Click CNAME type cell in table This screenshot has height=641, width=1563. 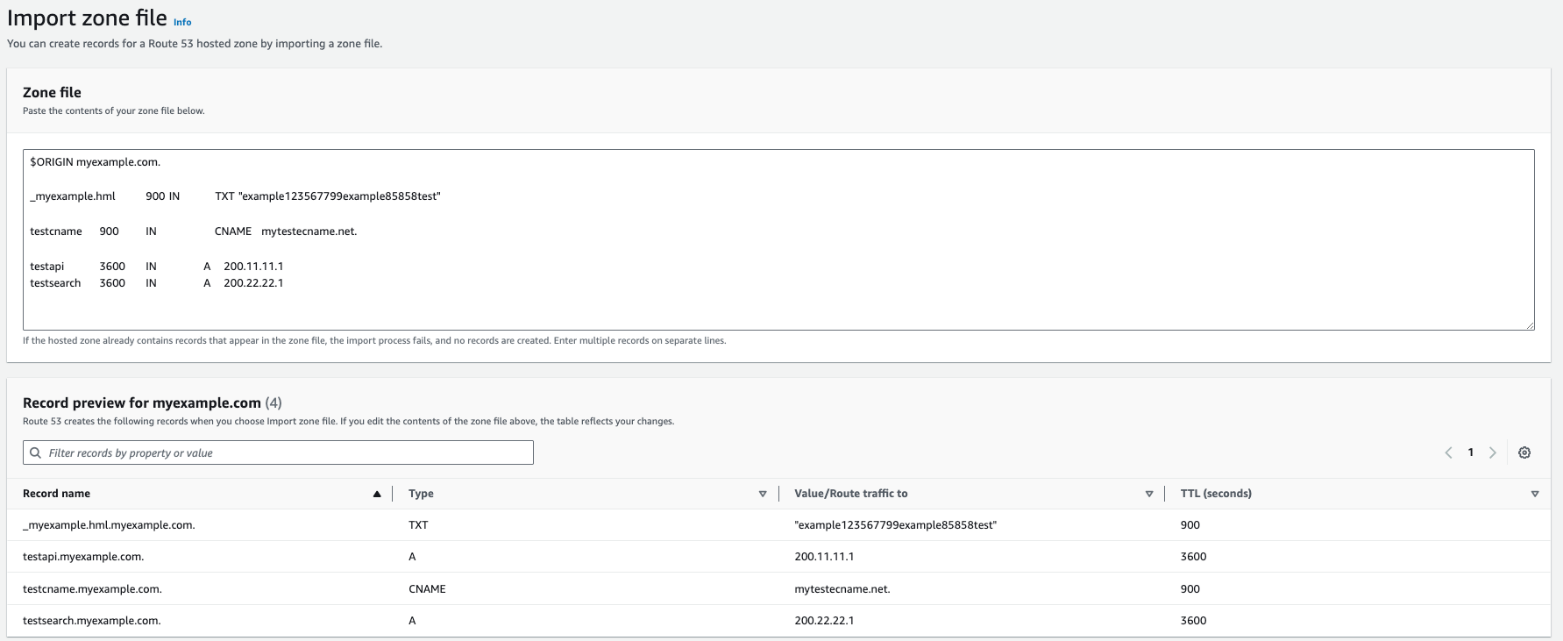pyautogui.click(x=427, y=589)
